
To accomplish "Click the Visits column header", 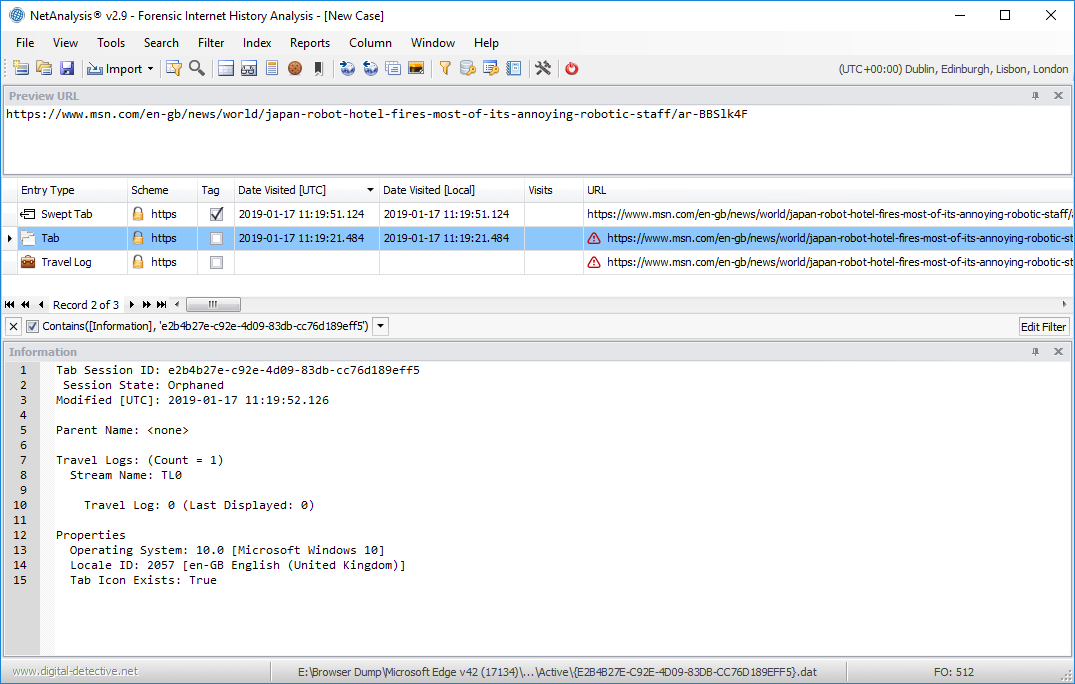I will 554,190.
